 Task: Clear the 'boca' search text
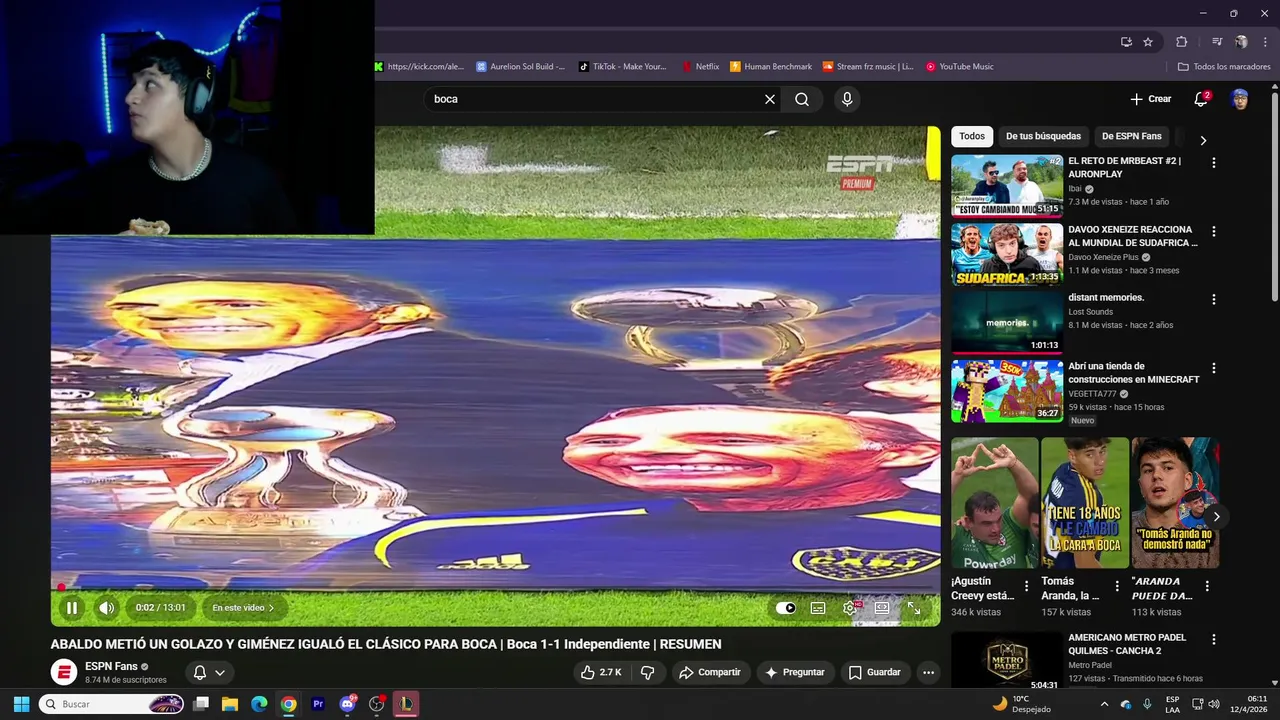[770, 99]
